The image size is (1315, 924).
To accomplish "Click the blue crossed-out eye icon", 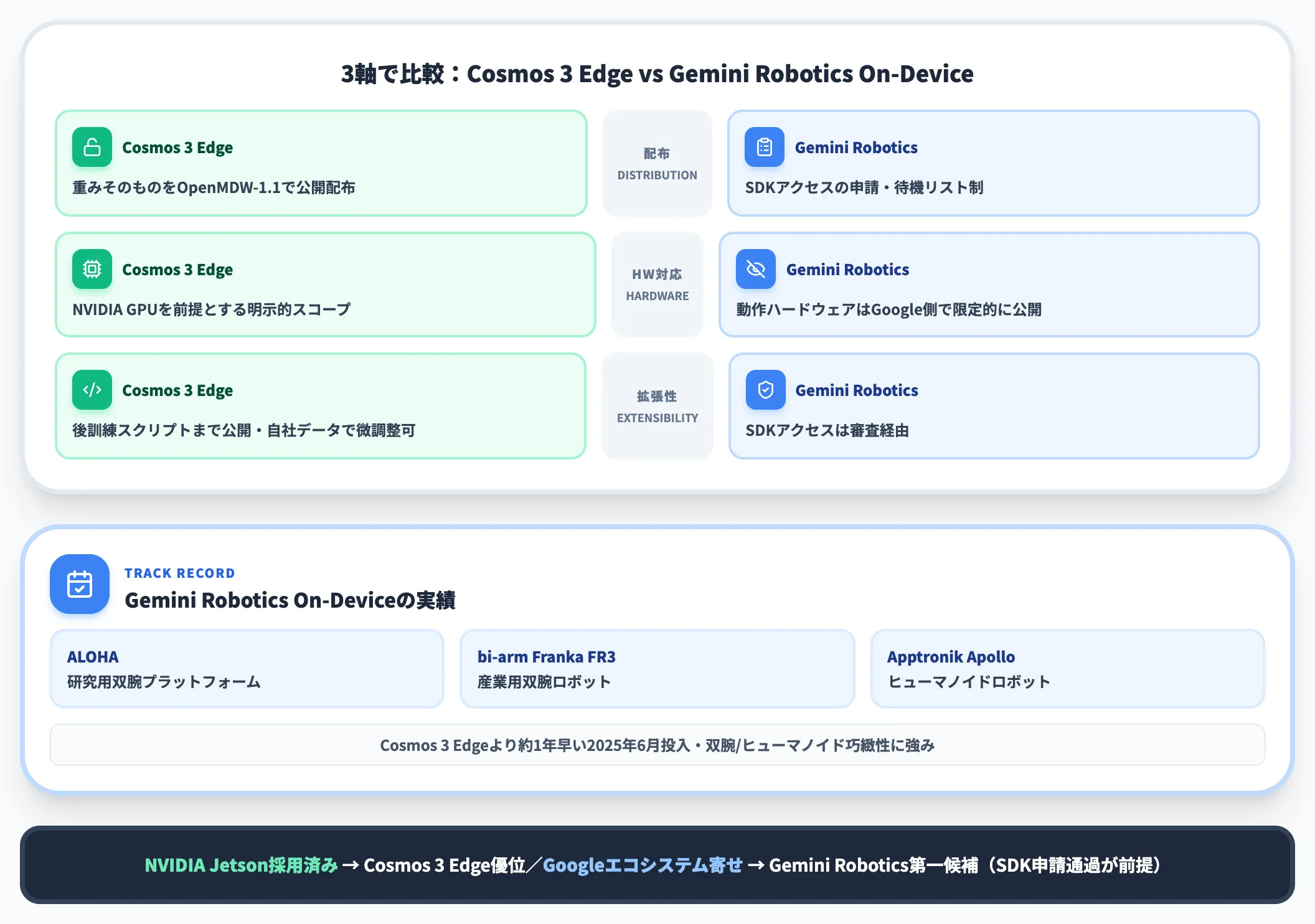I will coord(756,269).
